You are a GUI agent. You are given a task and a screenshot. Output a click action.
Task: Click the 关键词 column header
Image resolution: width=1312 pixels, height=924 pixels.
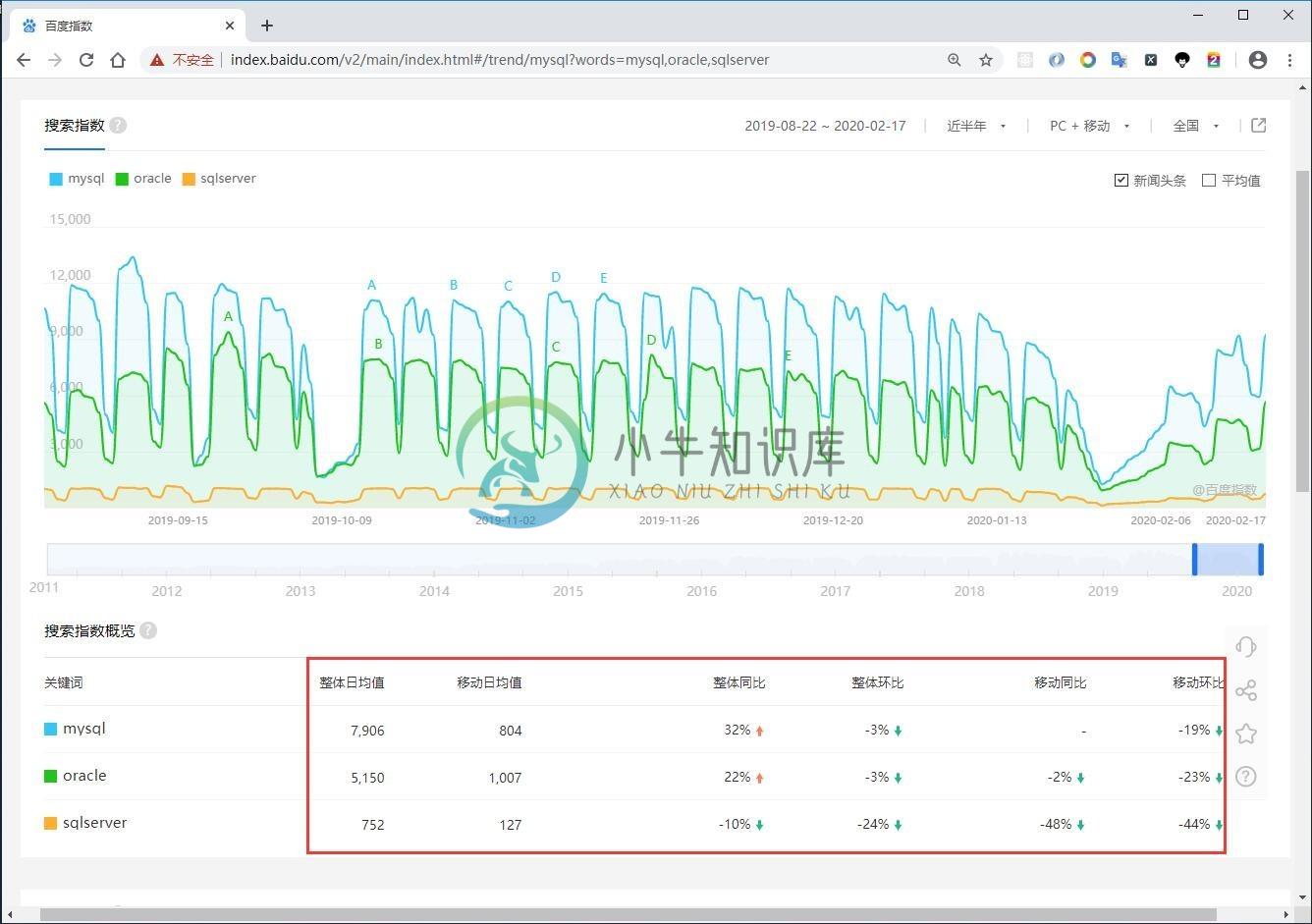(x=64, y=682)
